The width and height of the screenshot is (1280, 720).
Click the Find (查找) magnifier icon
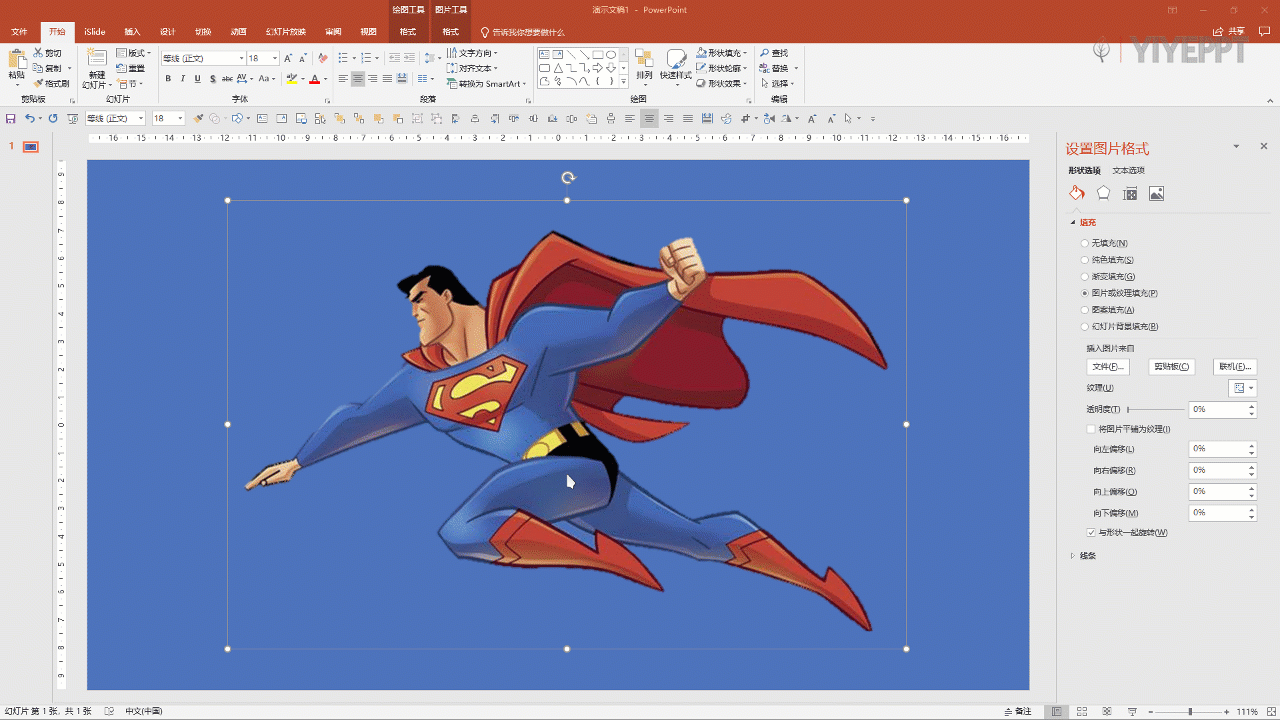tap(765, 53)
